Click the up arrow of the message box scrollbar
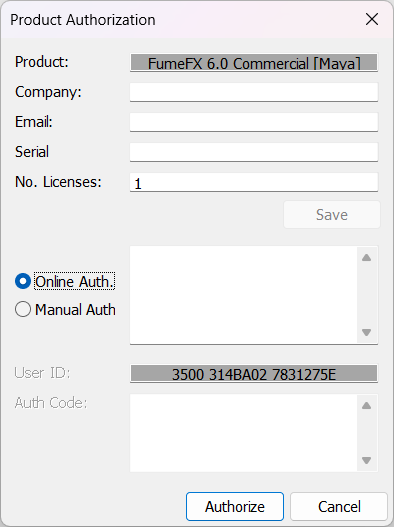 point(366,258)
